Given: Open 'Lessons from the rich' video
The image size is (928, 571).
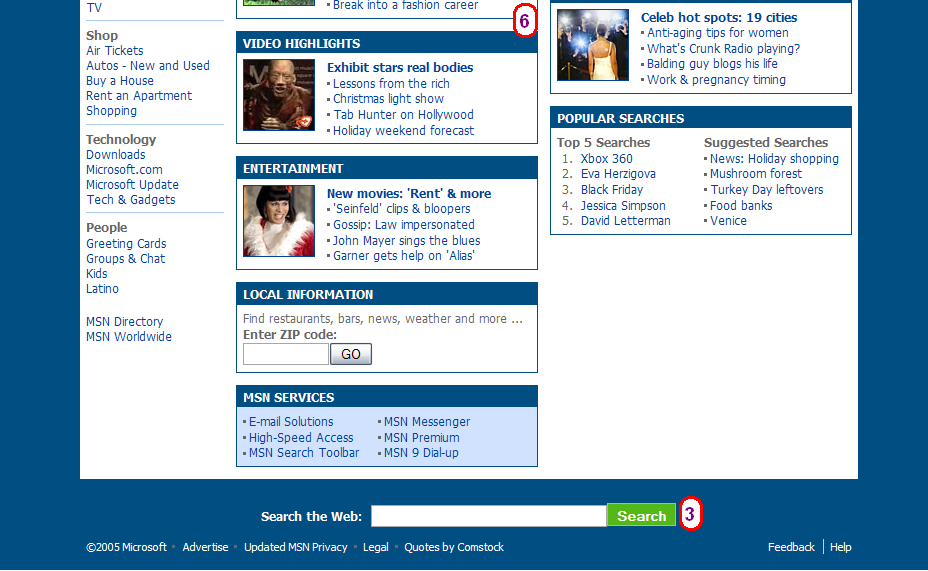Looking at the screenshot, I should [391, 84].
